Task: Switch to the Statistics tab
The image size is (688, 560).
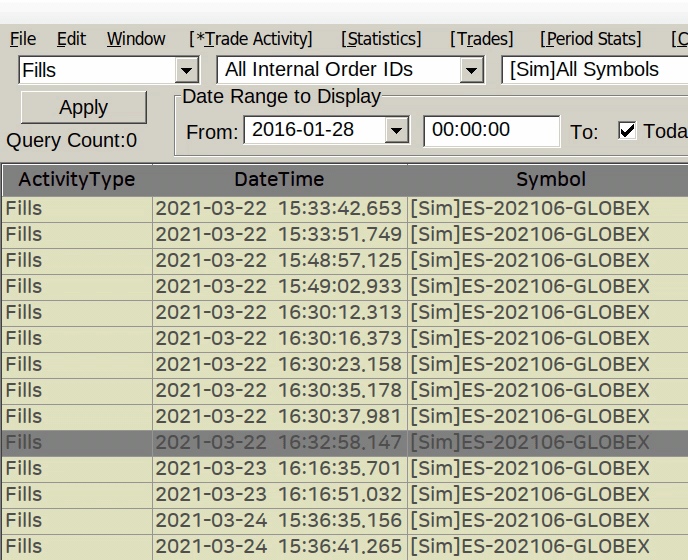Action: click(x=381, y=39)
